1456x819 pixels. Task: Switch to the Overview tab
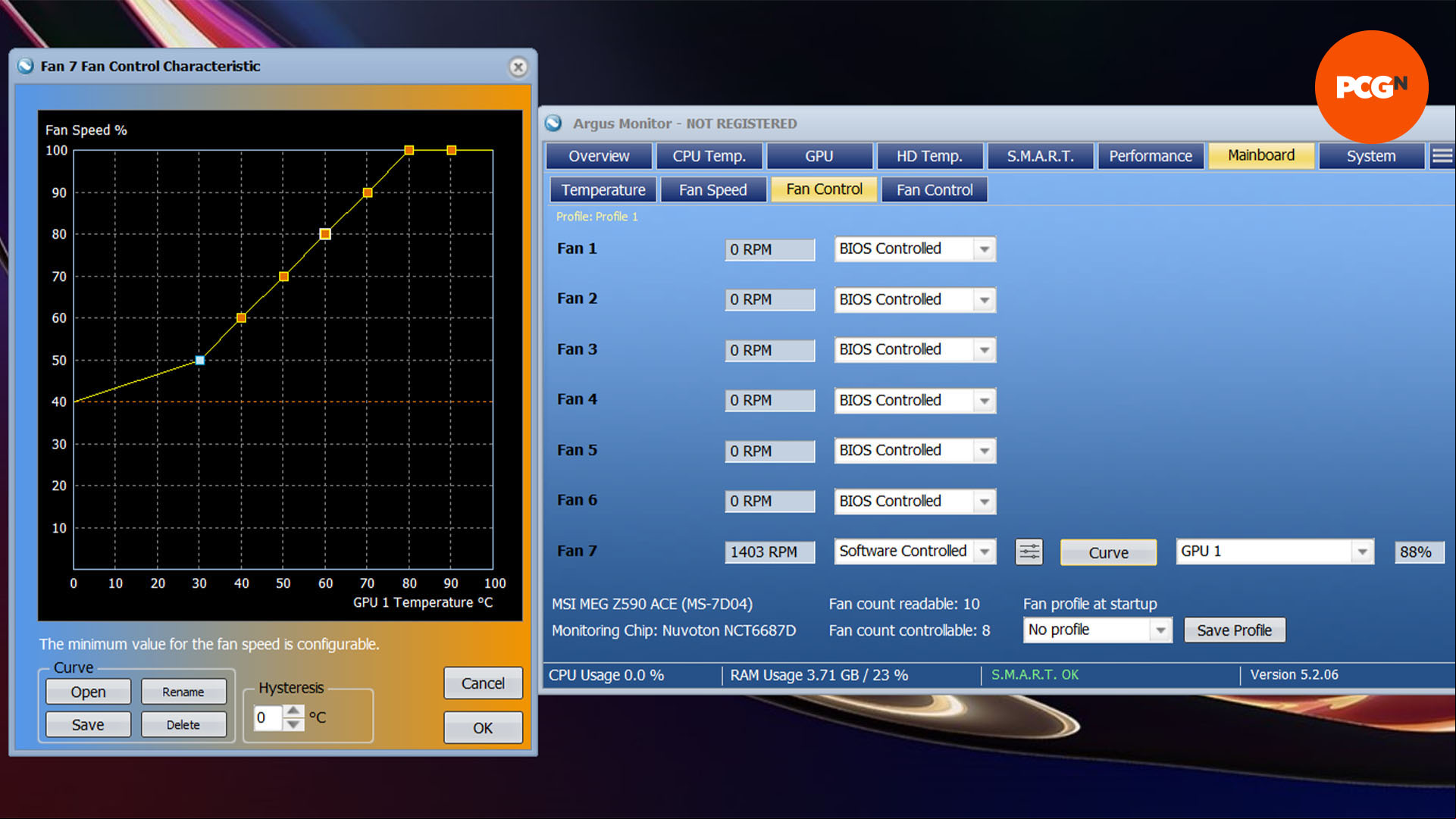(x=599, y=156)
